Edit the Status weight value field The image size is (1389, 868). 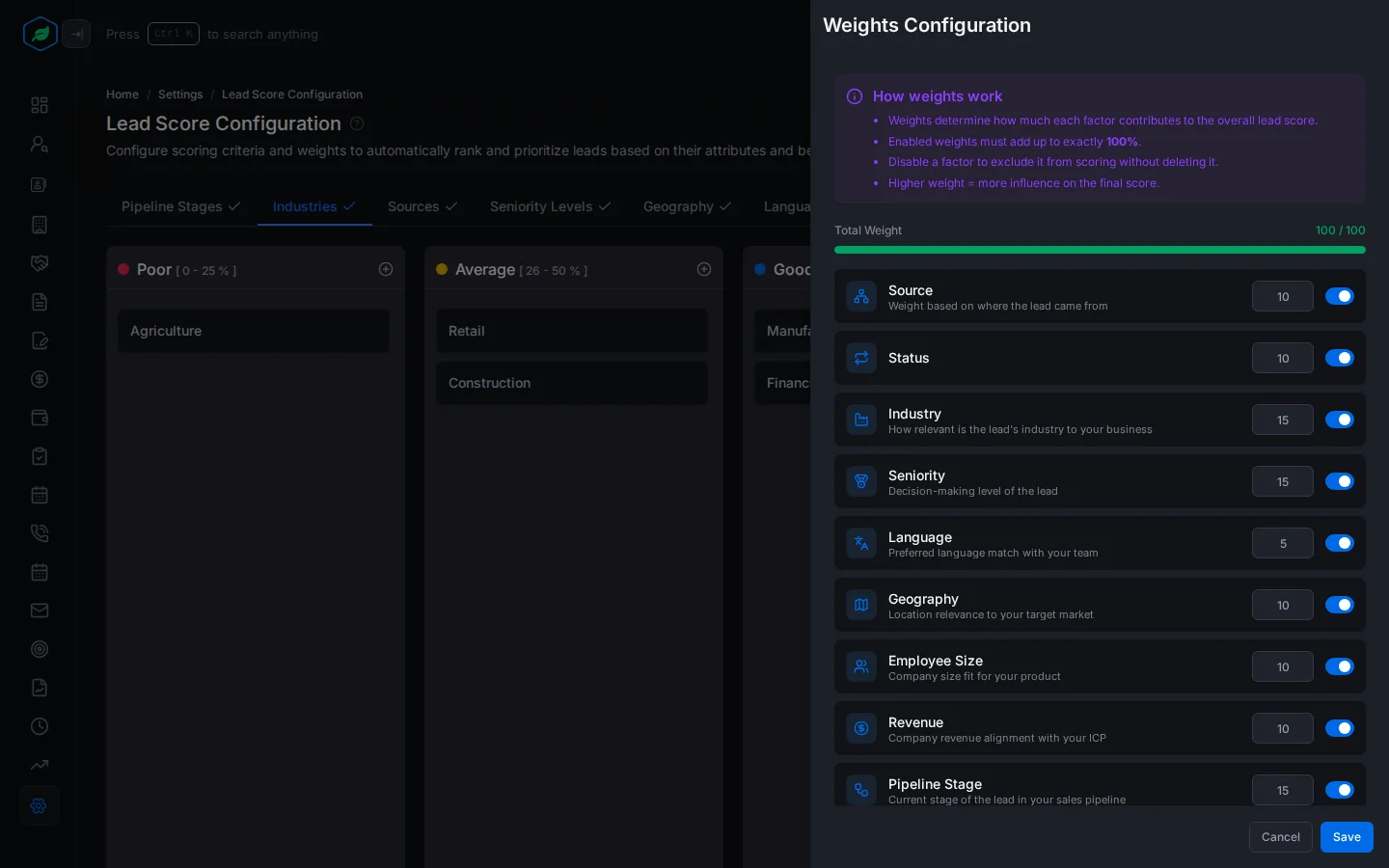[1283, 358]
